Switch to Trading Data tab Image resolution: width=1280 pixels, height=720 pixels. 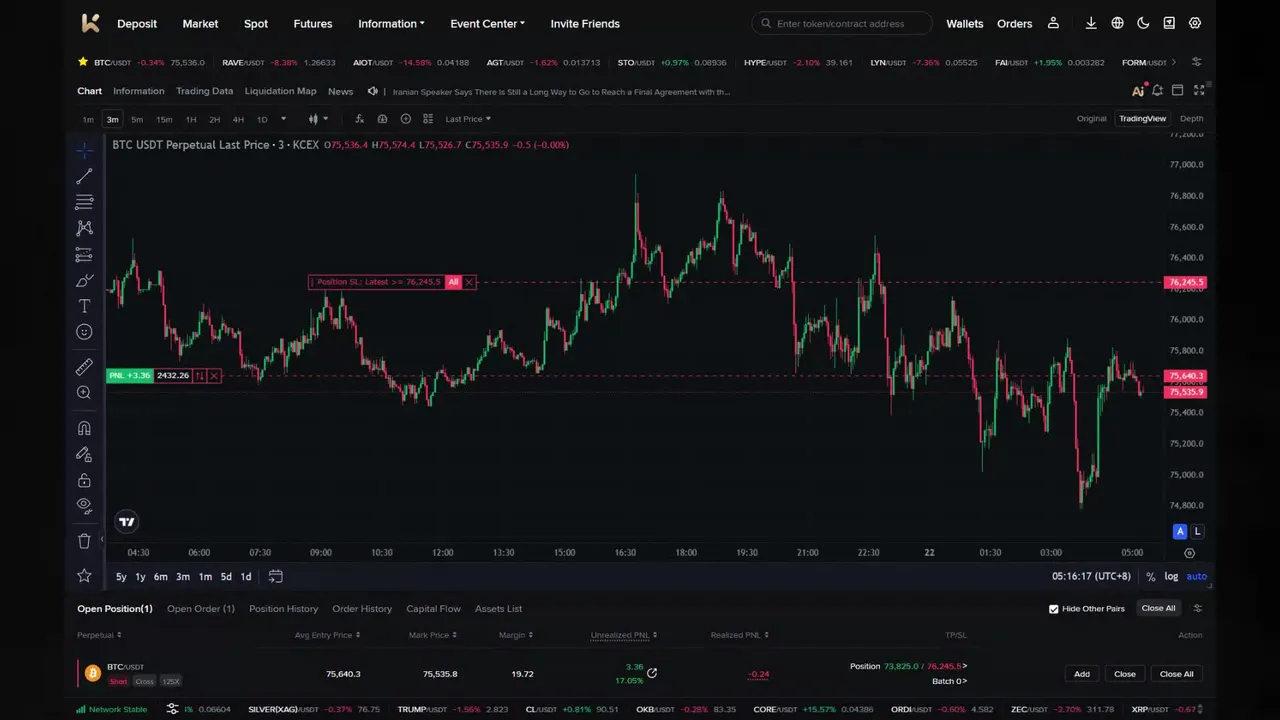[x=204, y=91]
